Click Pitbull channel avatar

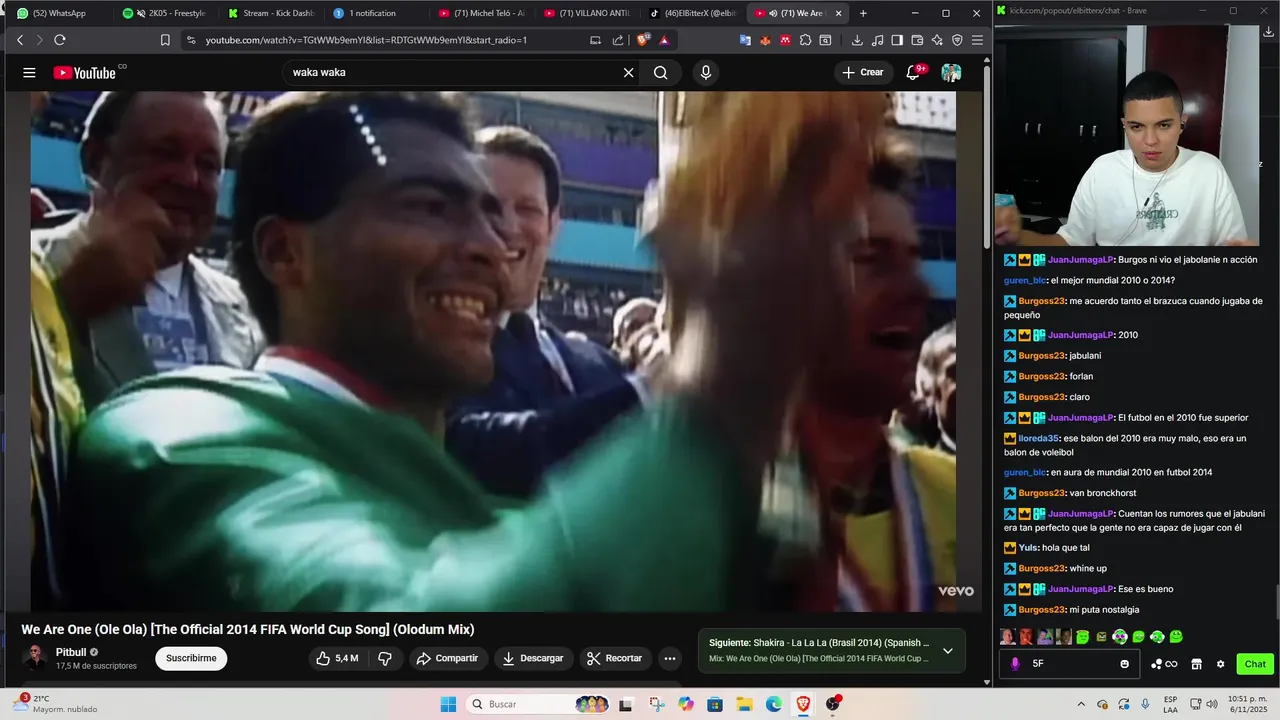coord(35,657)
